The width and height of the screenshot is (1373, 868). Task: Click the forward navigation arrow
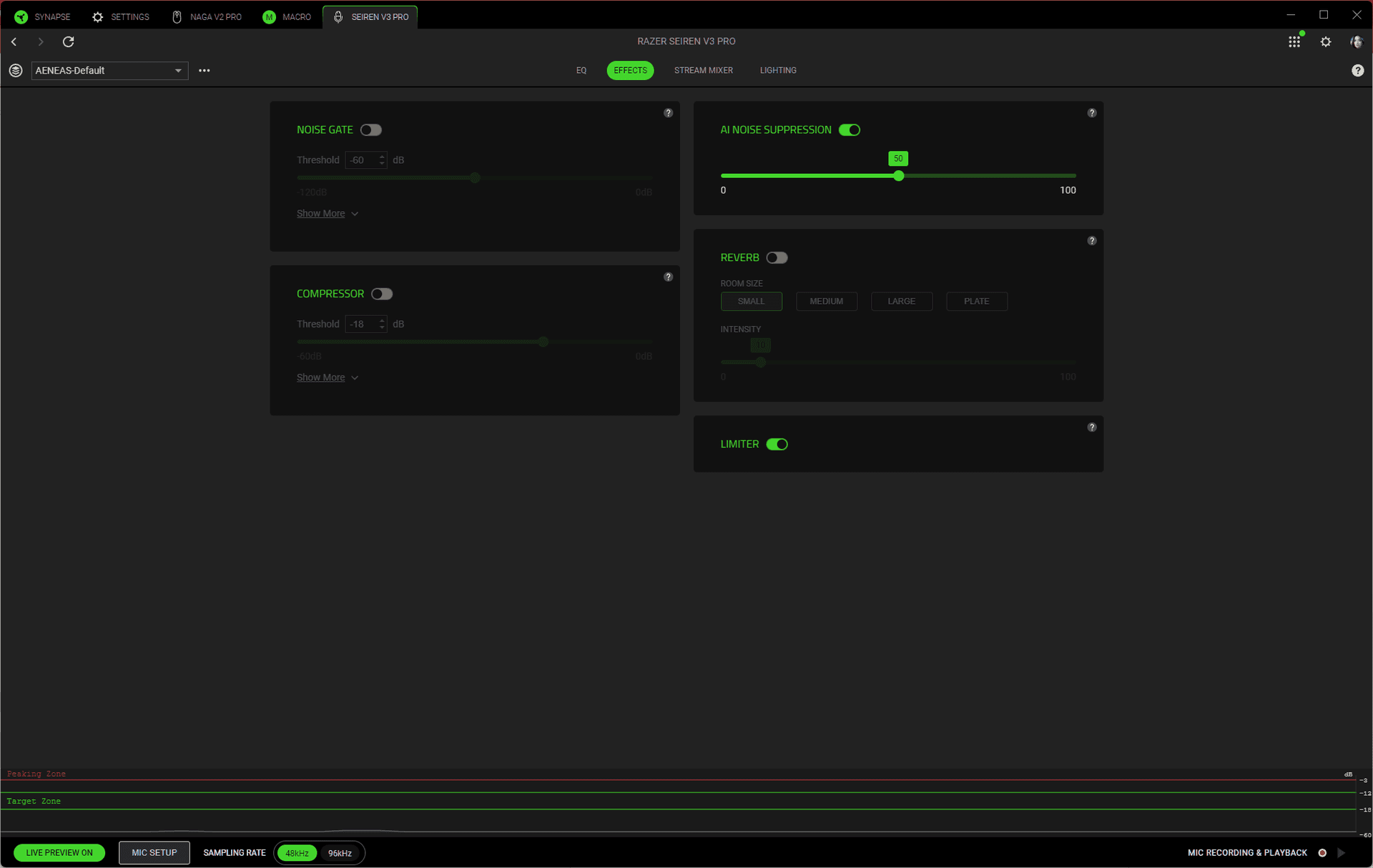(41, 41)
